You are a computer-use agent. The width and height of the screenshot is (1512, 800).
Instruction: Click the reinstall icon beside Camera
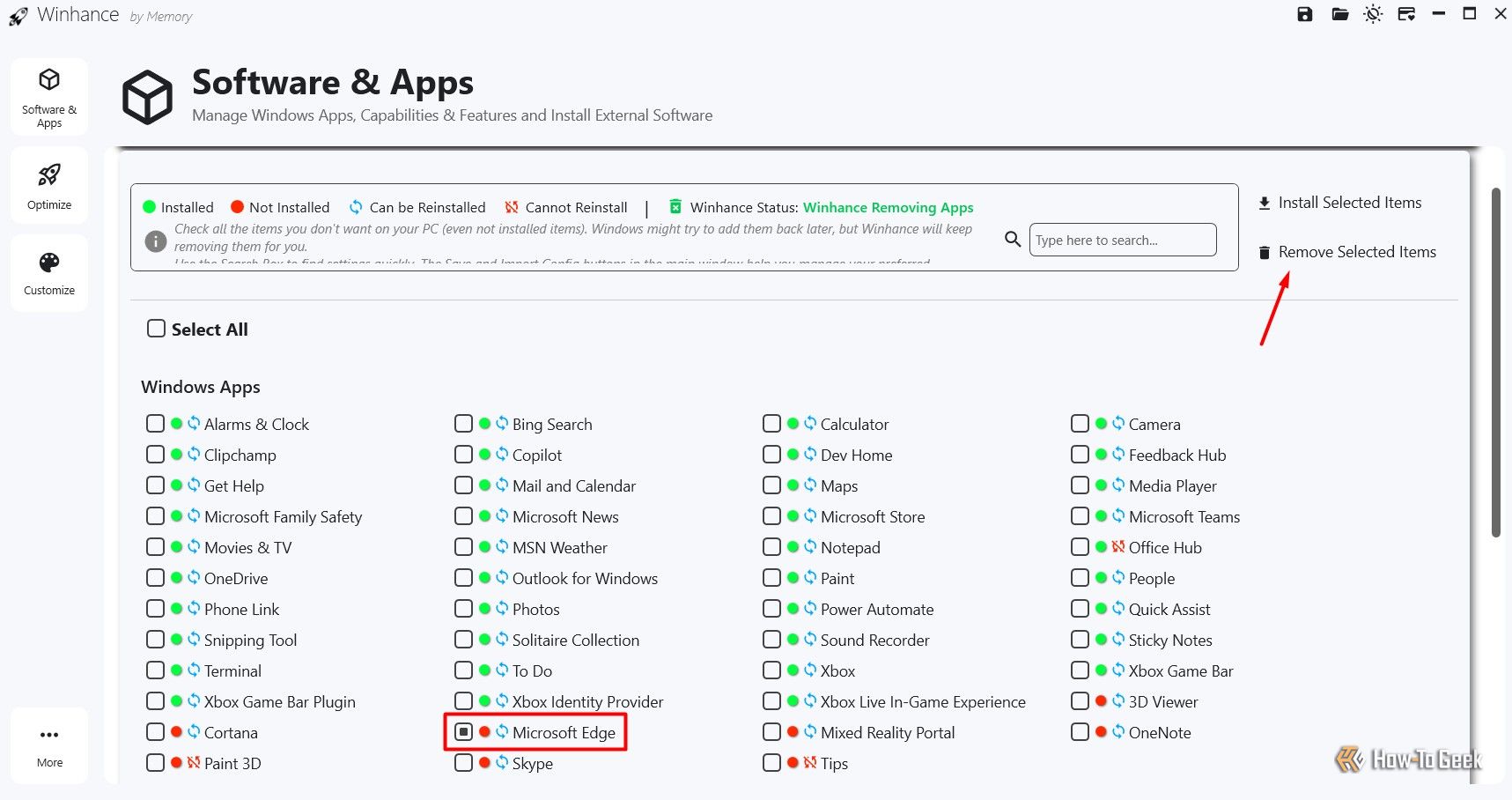tap(1118, 423)
